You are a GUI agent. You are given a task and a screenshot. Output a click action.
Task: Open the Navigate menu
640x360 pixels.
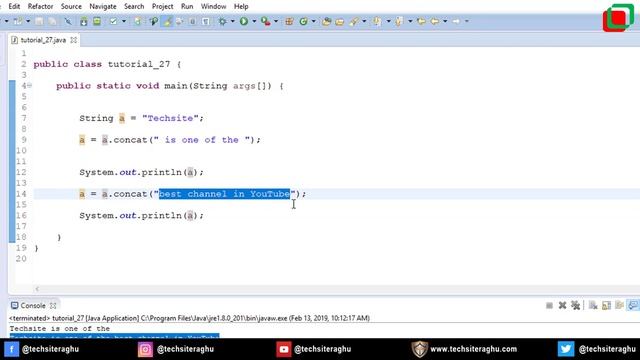click(x=103, y=7)
